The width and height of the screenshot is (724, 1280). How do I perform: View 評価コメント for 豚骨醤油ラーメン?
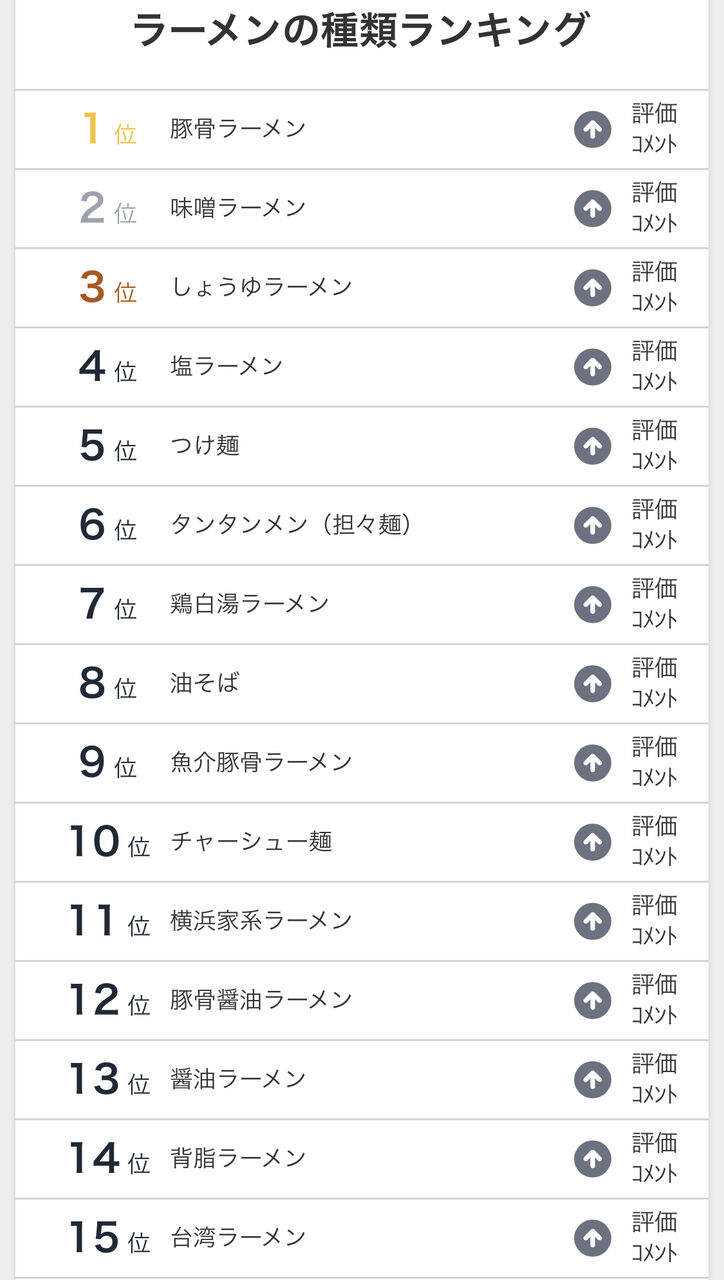point(654,1000)
